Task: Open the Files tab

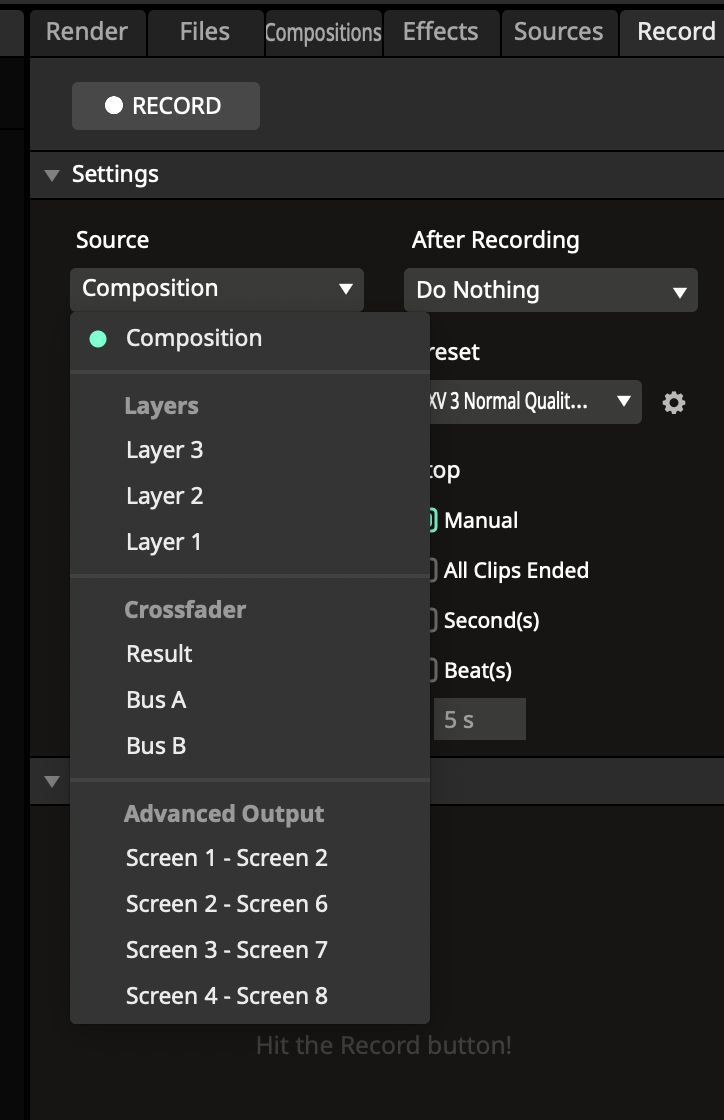Action: [x=205, y=32]
